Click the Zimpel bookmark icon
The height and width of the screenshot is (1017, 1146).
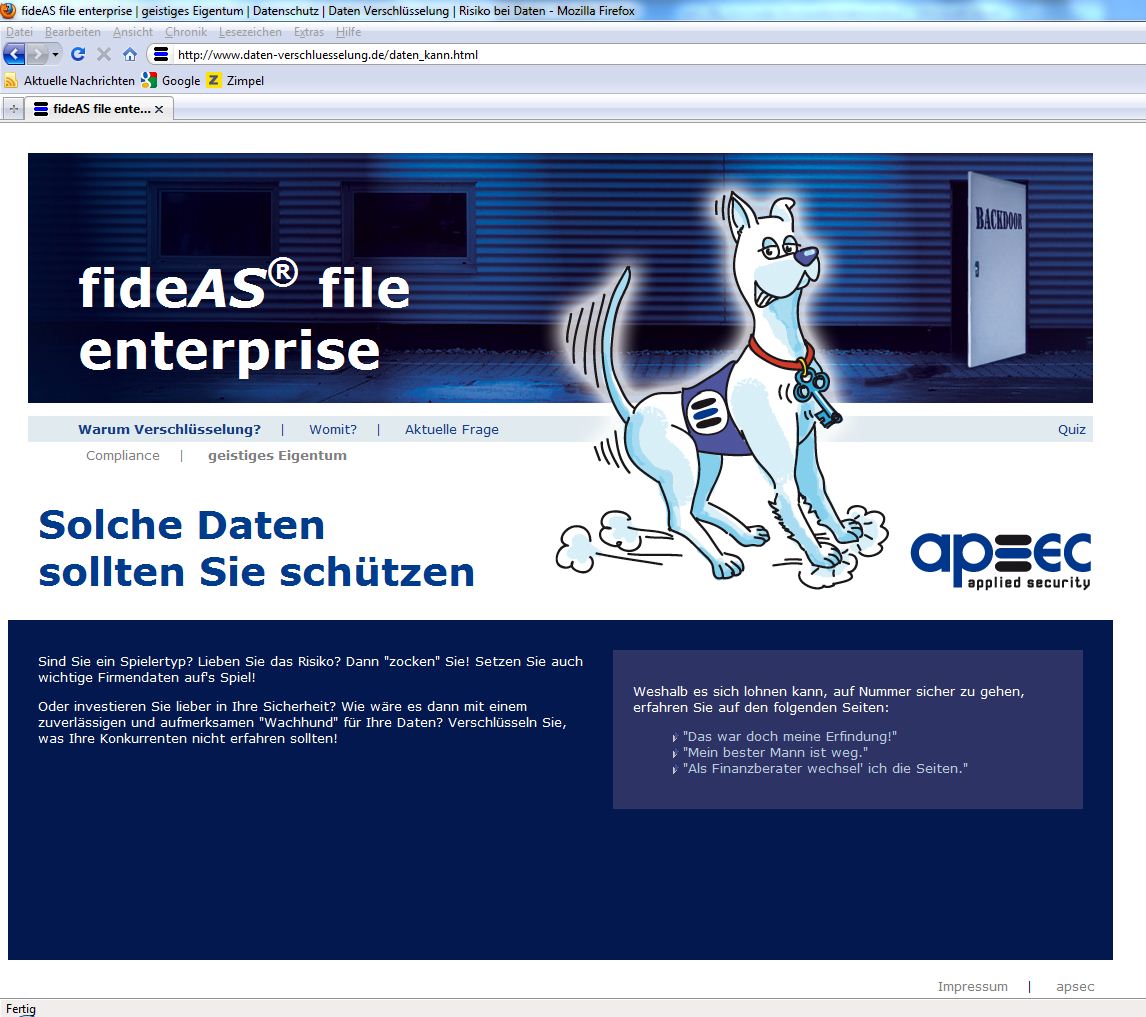click(213, 80)
